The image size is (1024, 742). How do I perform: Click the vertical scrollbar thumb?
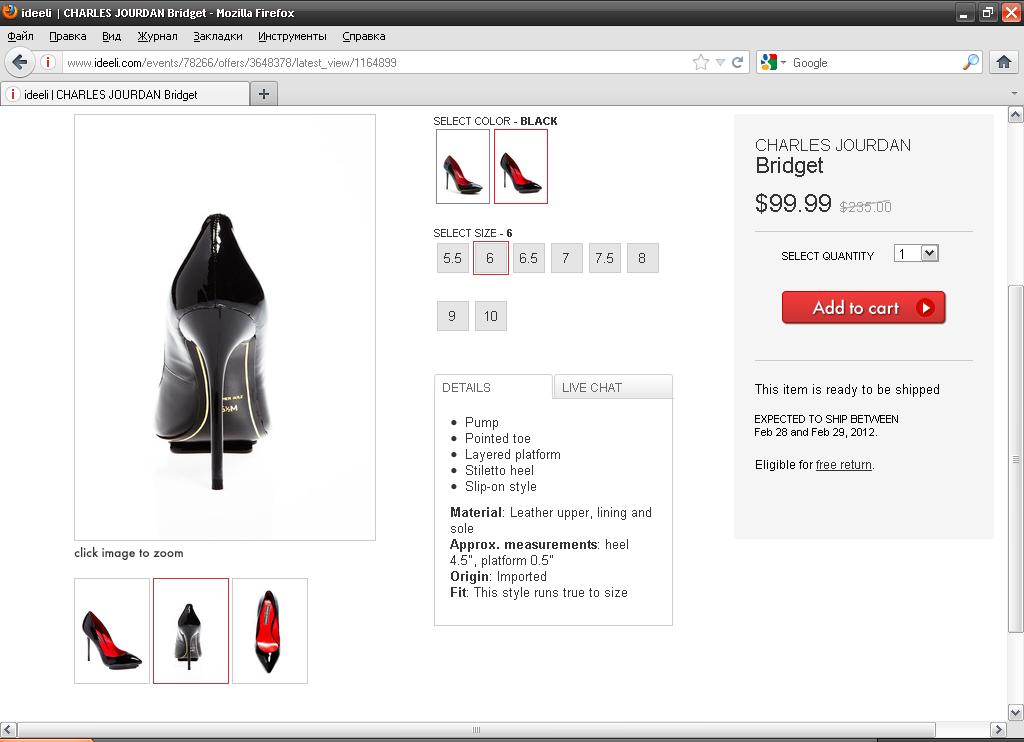pyautogui.click(x=1016, y=459)
